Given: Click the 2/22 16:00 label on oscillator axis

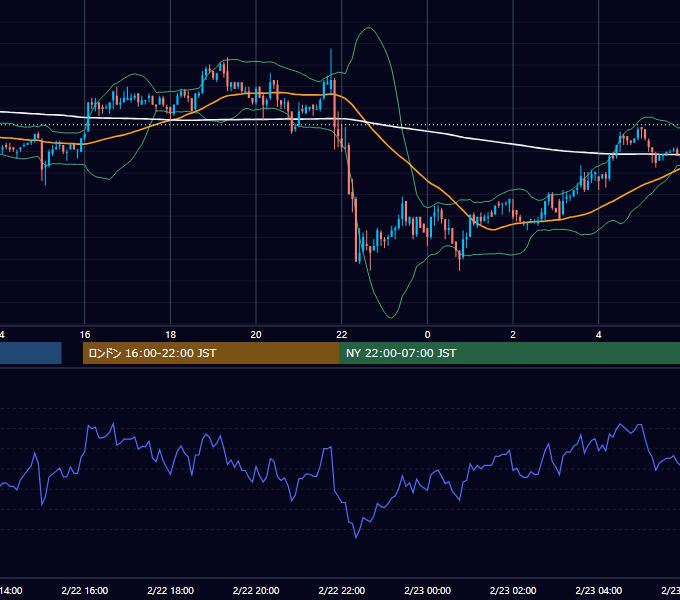Looking at the screenshot, I should (85, 590).
